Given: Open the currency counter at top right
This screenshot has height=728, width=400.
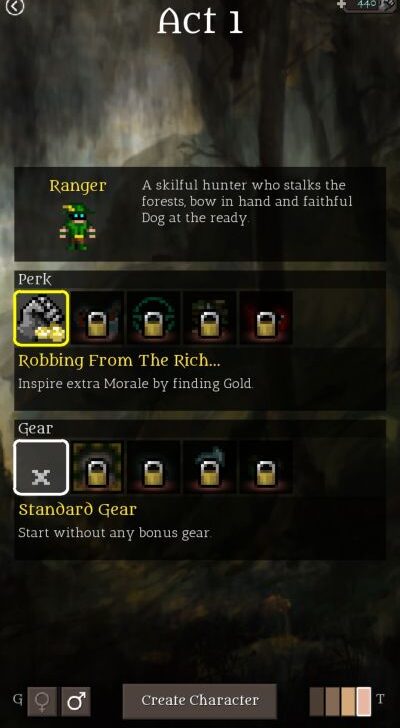Looking at the screenshot, I should [368, 5].
